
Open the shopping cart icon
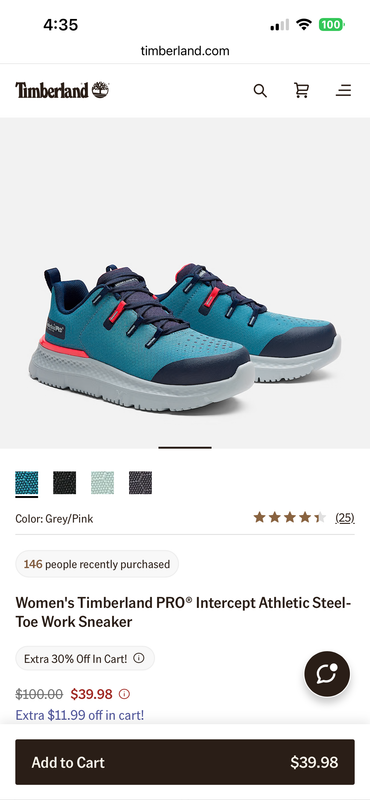302,90
